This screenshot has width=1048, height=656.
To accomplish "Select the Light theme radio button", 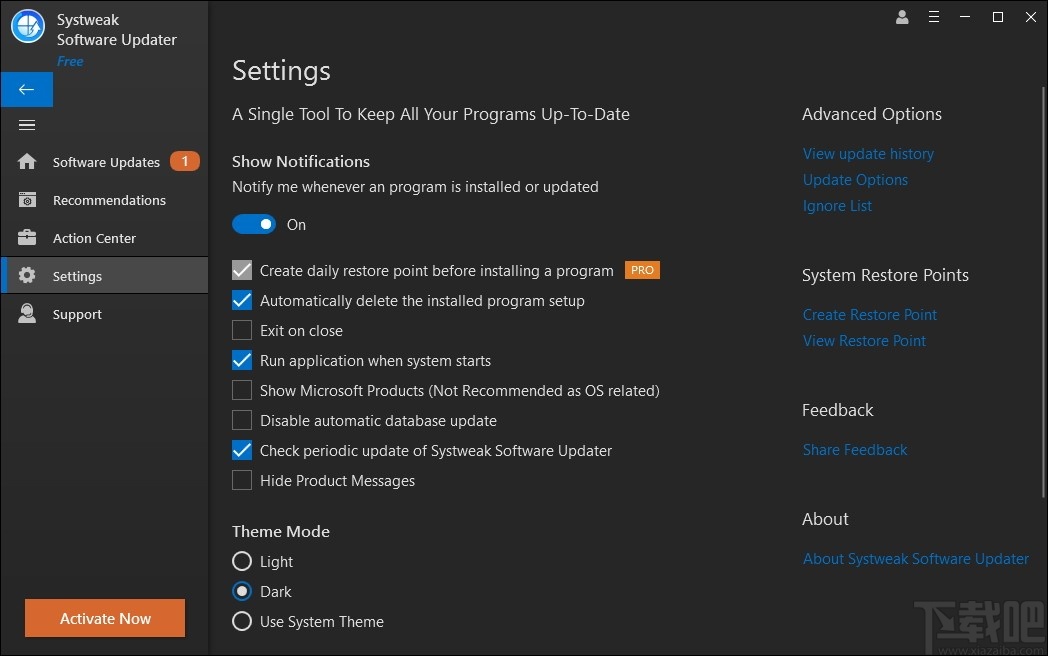I will pyautogui.click(x=241, y=561).
